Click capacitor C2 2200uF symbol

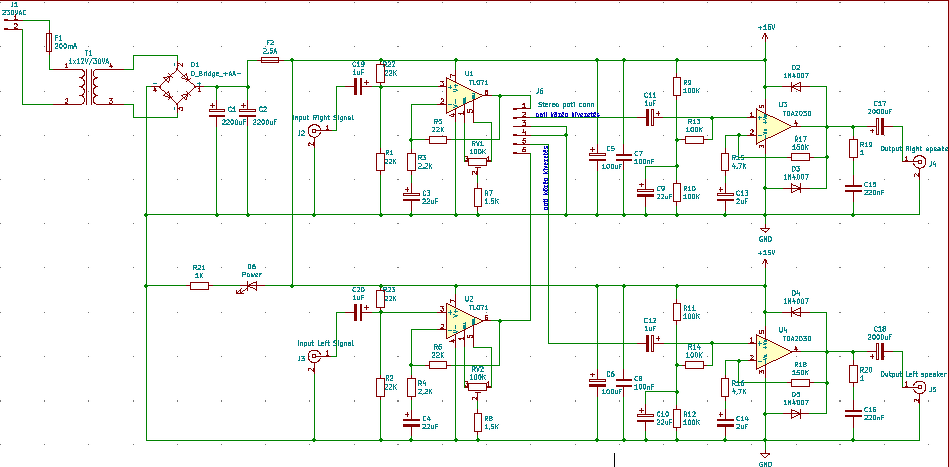(248, 113)
